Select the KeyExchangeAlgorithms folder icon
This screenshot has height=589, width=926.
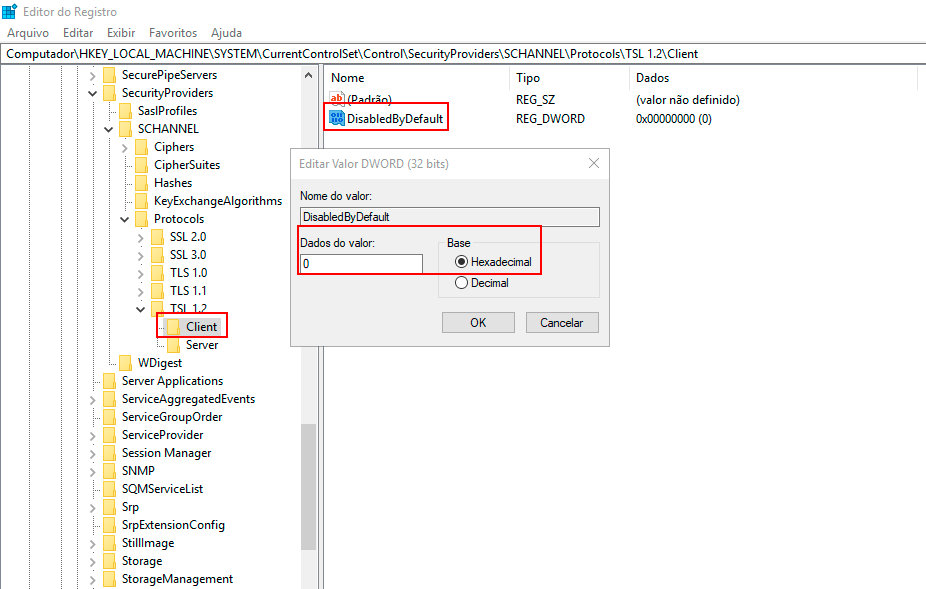pos(141,201)
